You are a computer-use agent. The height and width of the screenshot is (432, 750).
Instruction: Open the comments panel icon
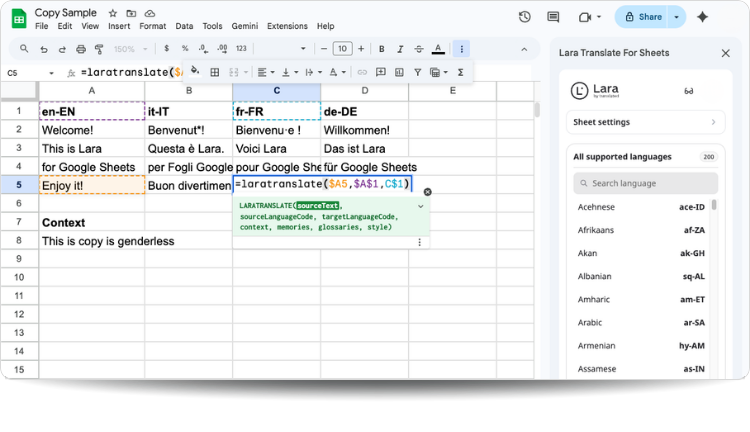(x=553, y=17)
